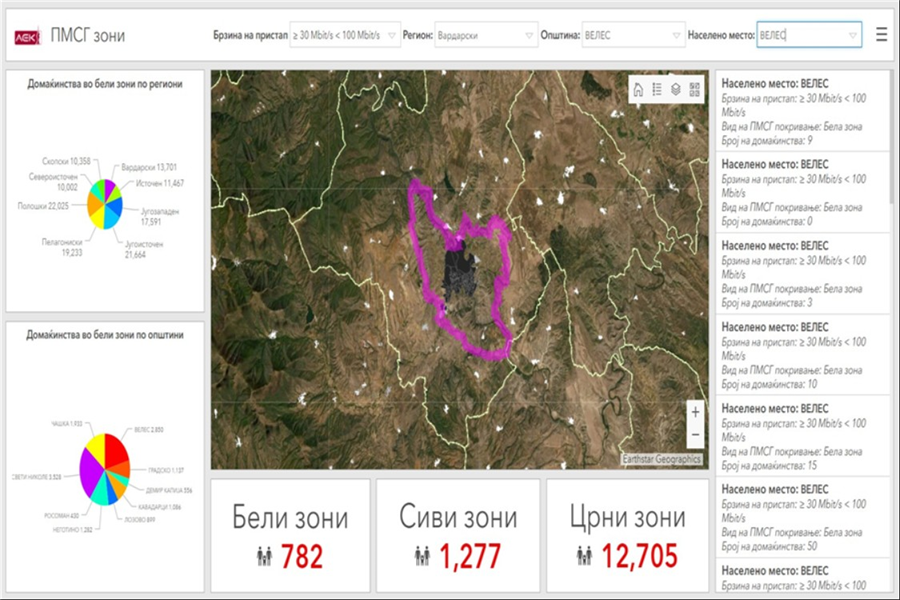Screen dimensions: 900x600
Task: Expand the Општина ВЕЛЕС dropdown
Action: pyautogui.click(x=633, y=35)
